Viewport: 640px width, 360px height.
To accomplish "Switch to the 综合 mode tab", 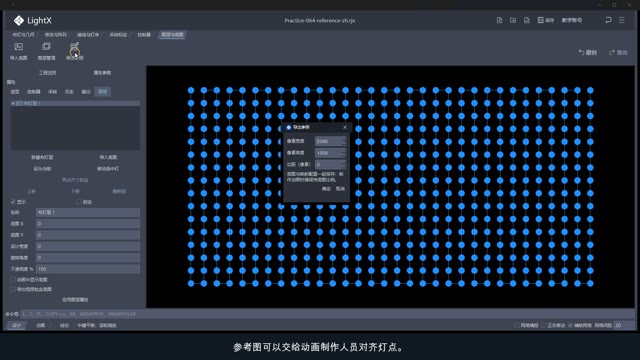I will [64, 325].
